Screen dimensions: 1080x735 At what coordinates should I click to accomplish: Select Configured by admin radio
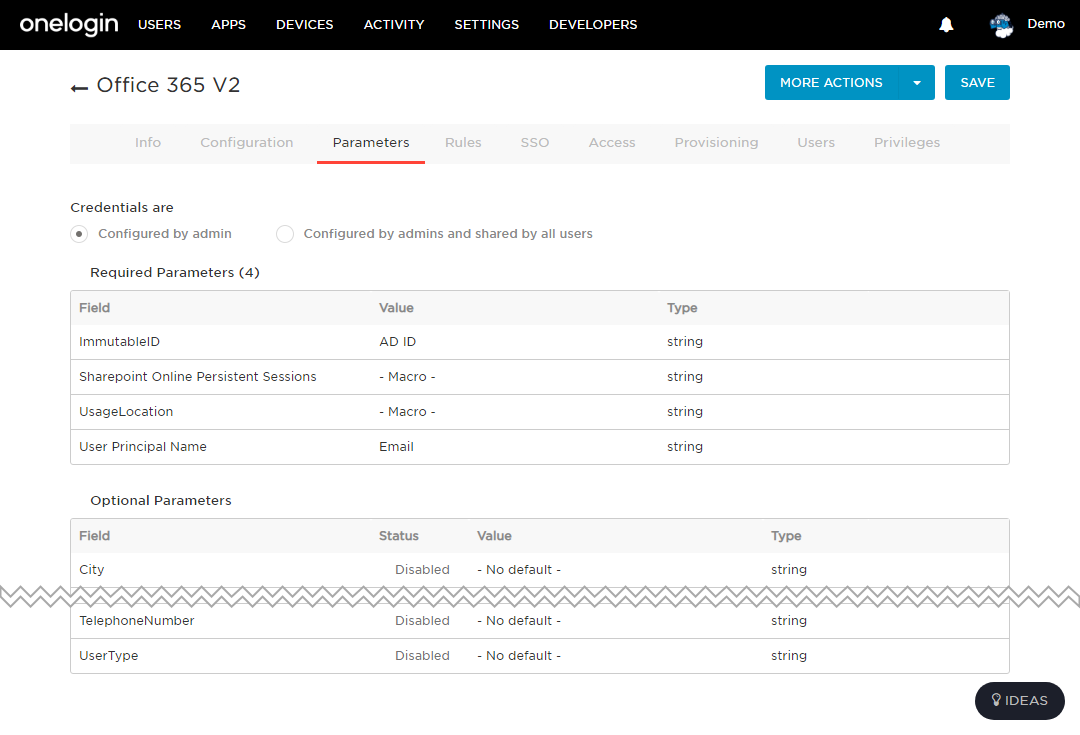point(79,234)
